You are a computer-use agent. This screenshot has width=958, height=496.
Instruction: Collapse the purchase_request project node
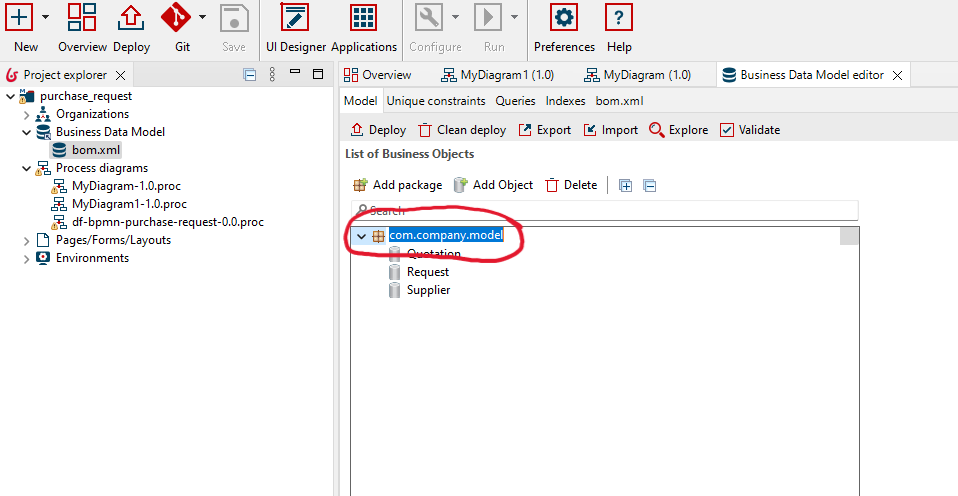10,96
